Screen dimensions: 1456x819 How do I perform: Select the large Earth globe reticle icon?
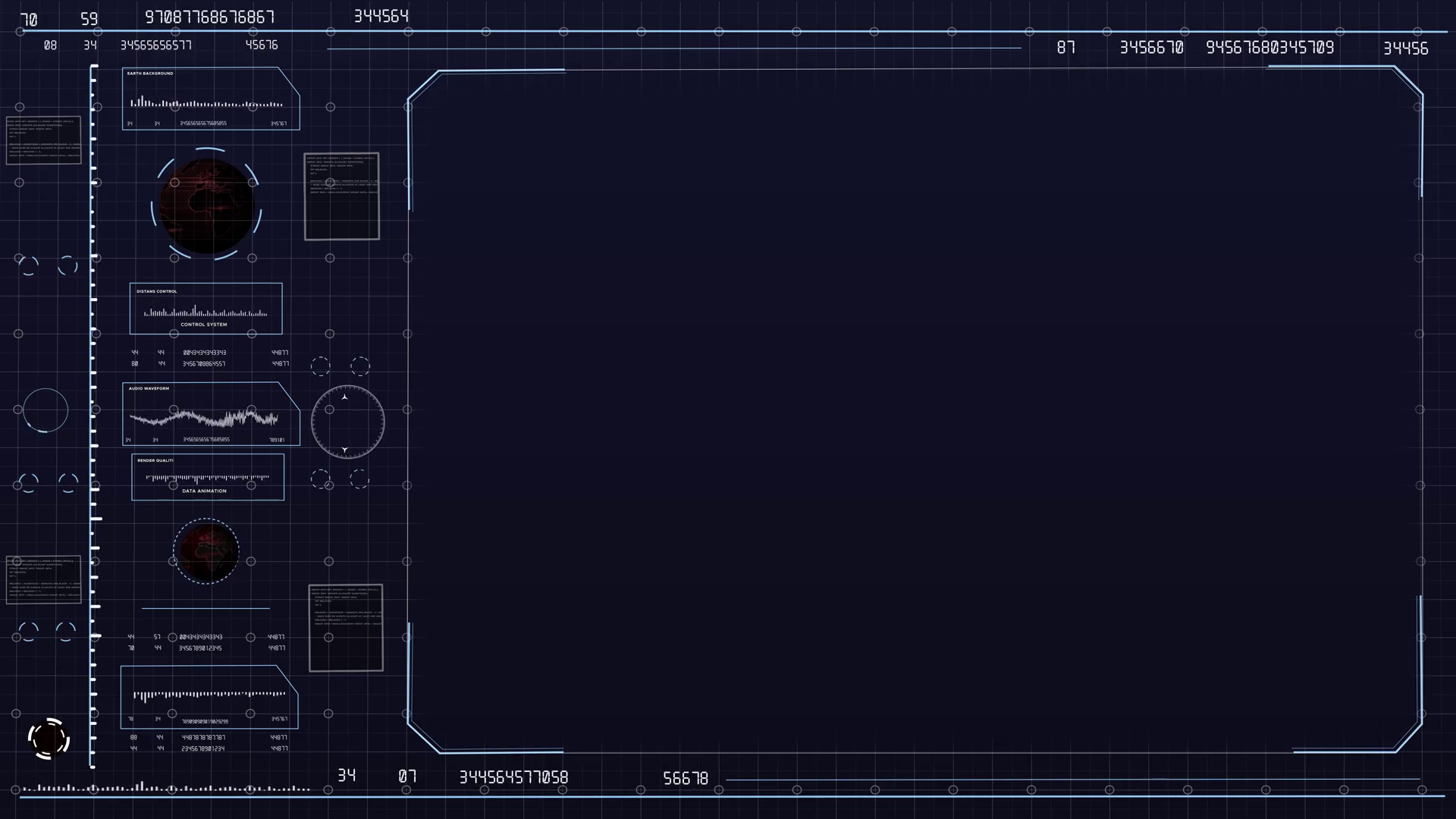coord(206,202)
